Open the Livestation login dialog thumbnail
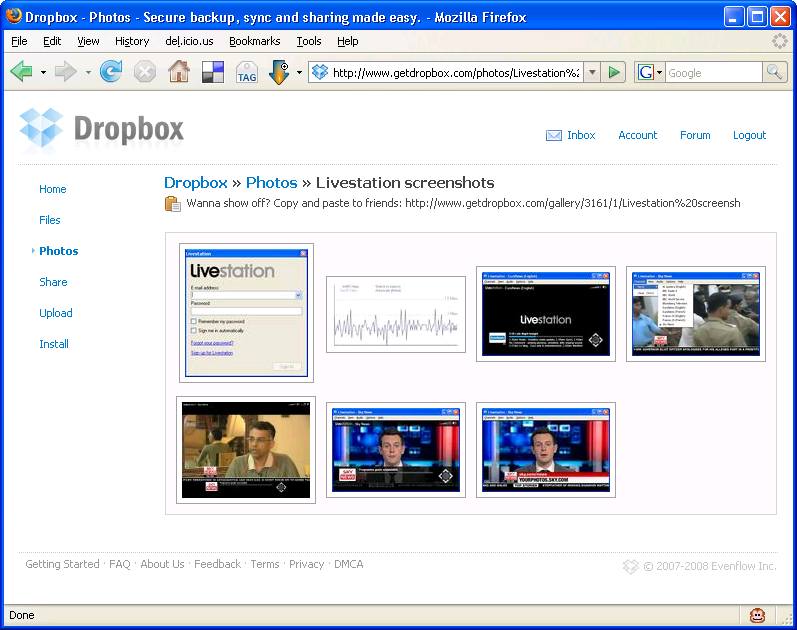 247,313
